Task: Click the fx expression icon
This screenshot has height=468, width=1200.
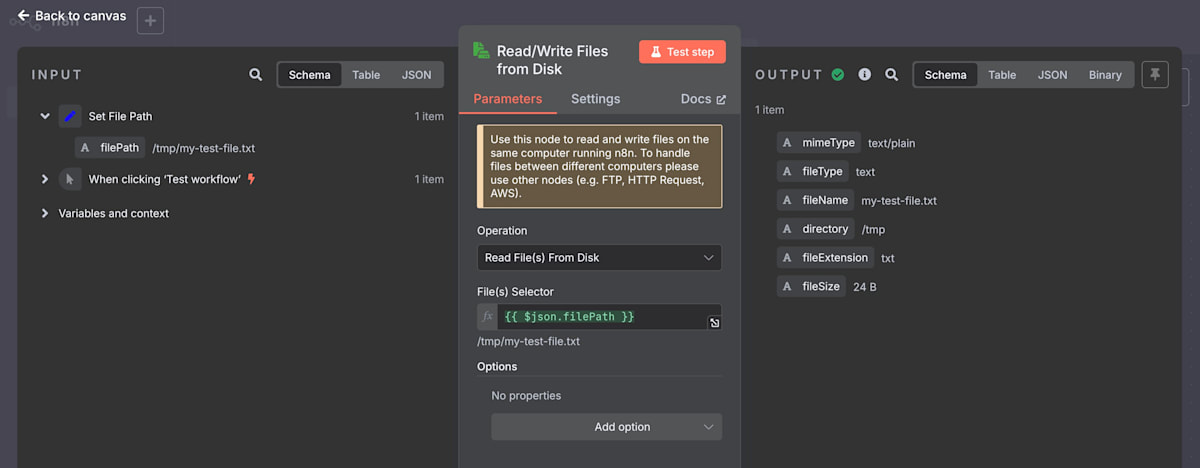Action: 488,317
